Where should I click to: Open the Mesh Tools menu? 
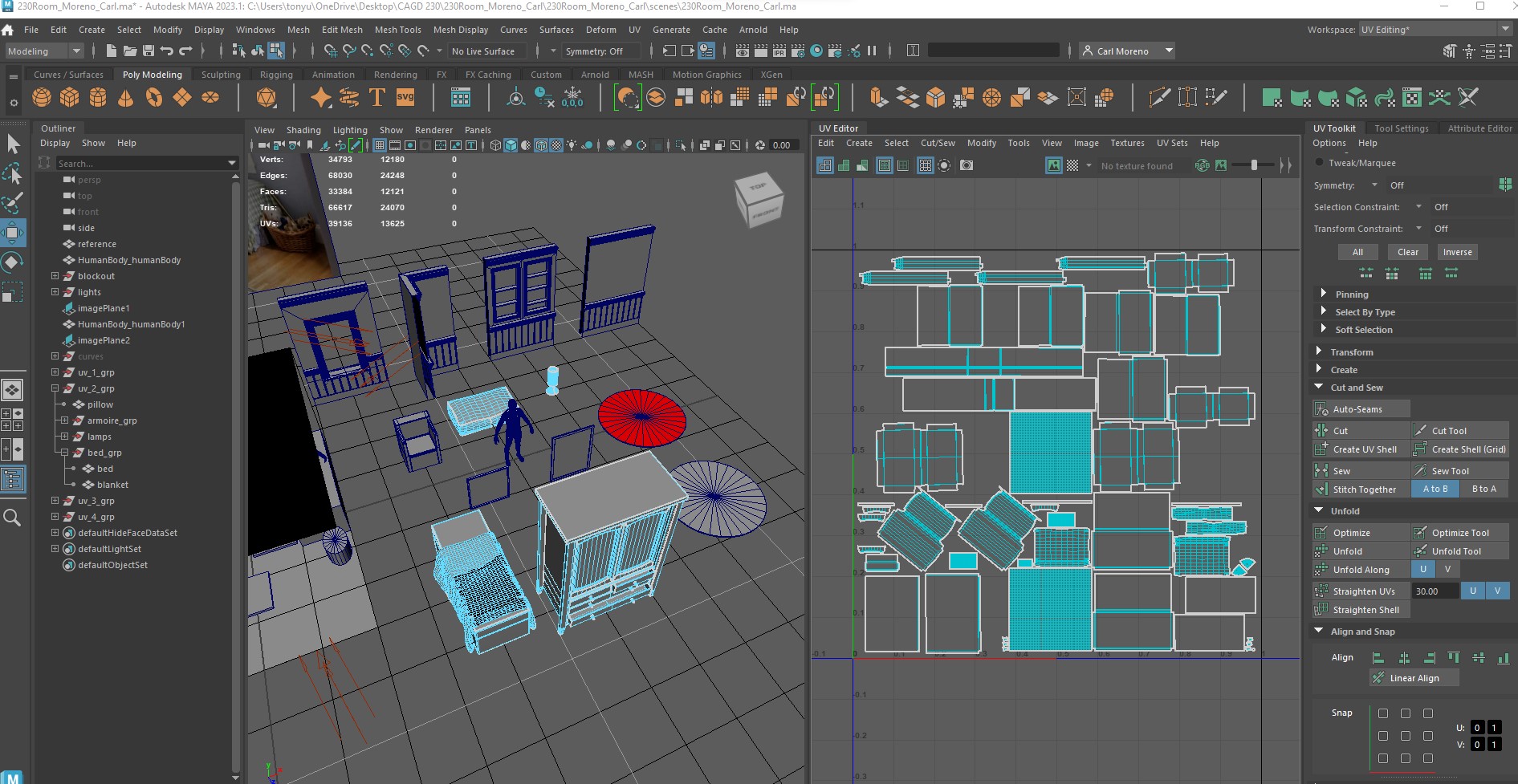coord(397,30)
